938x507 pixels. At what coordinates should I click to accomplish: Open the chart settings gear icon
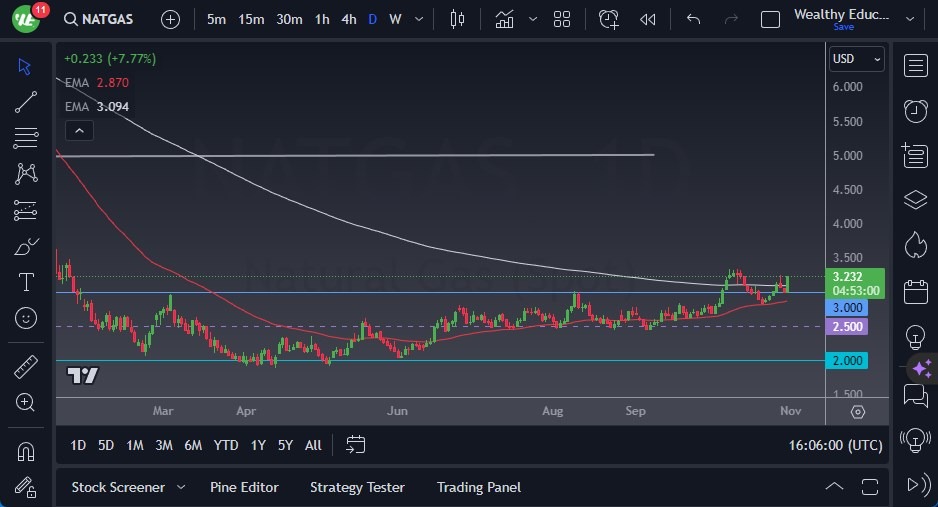click(x=858, y=411)
